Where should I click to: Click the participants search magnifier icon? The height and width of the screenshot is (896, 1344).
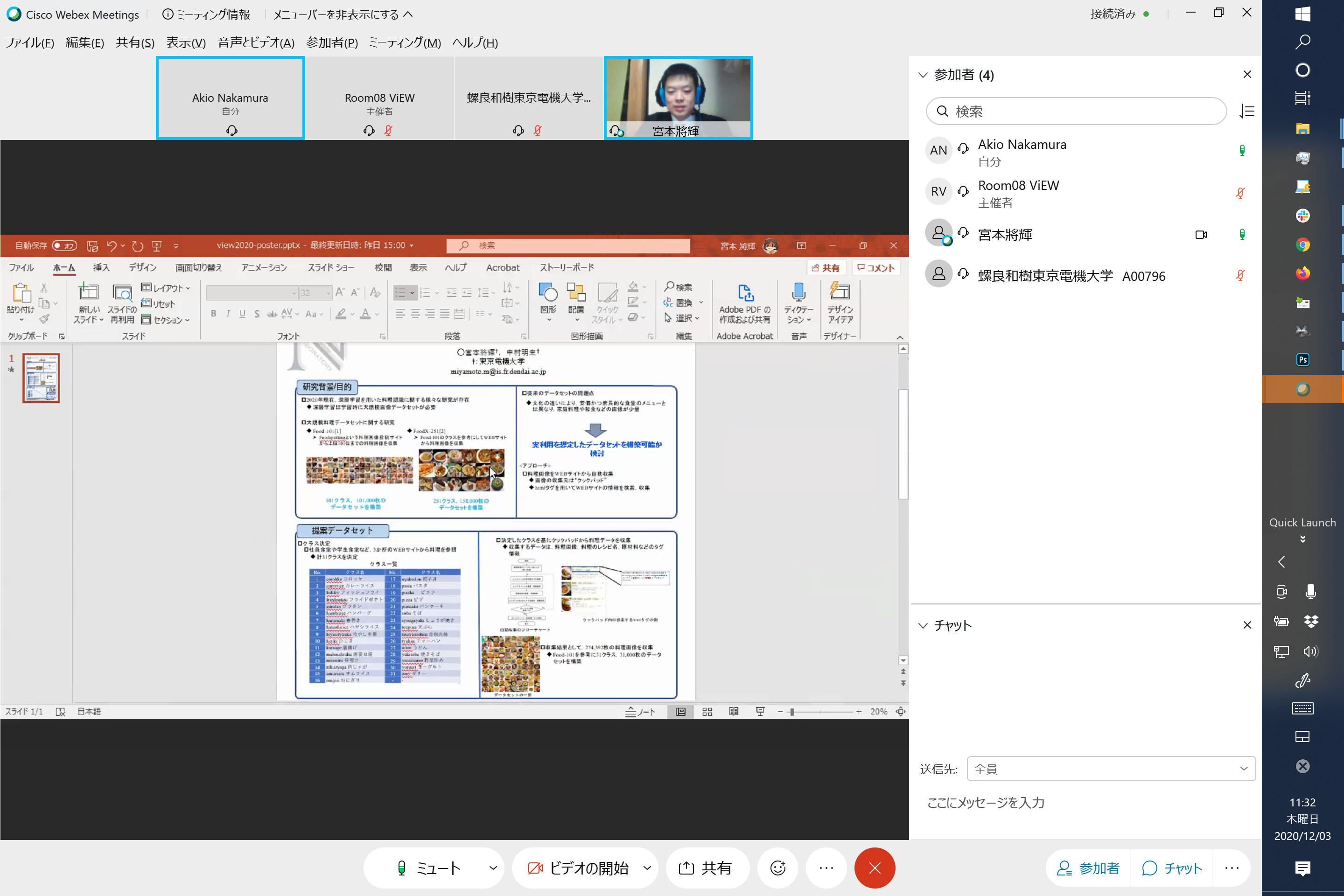coord(943,111)
